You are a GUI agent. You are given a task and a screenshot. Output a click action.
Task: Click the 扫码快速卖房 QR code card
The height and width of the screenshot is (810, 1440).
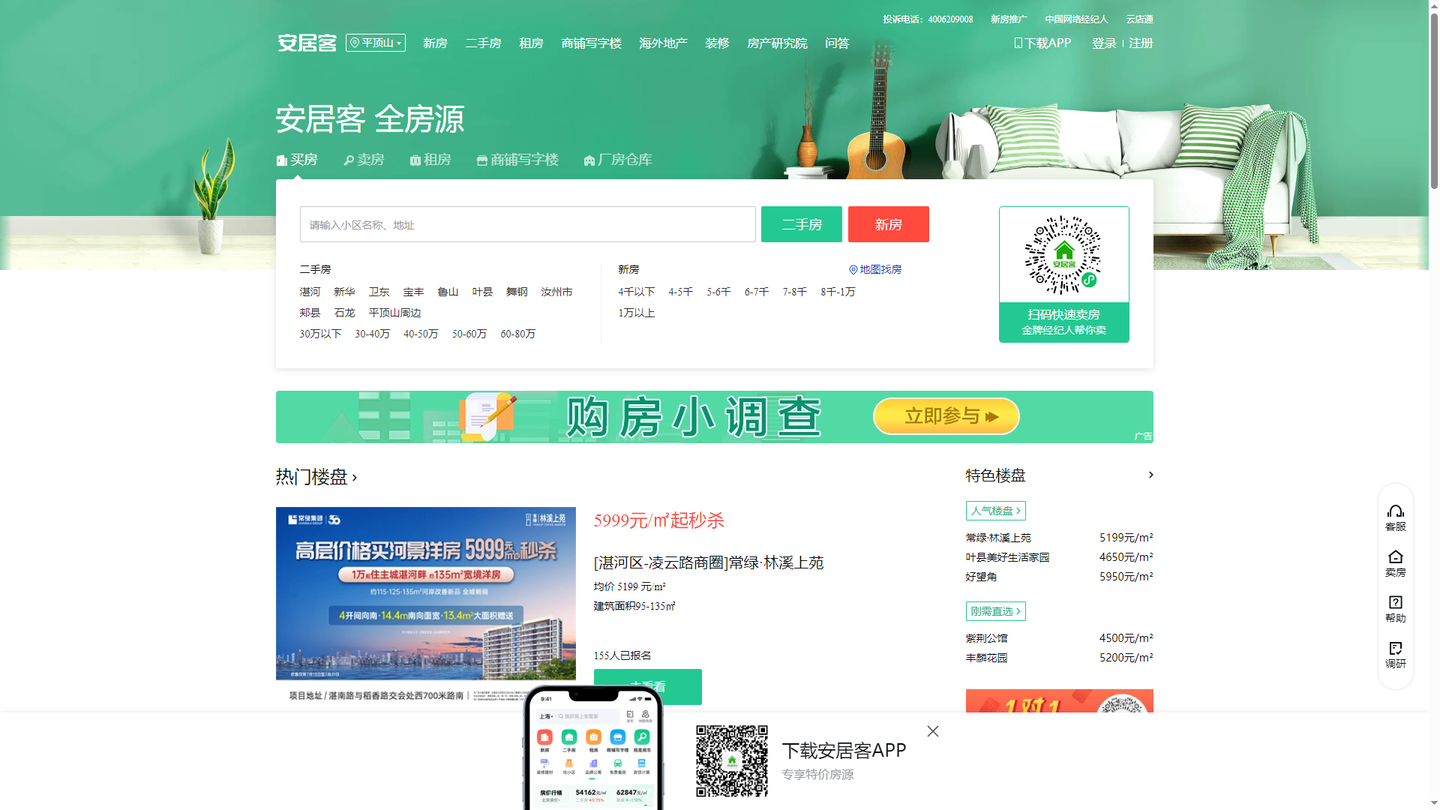click(1064, 274)
